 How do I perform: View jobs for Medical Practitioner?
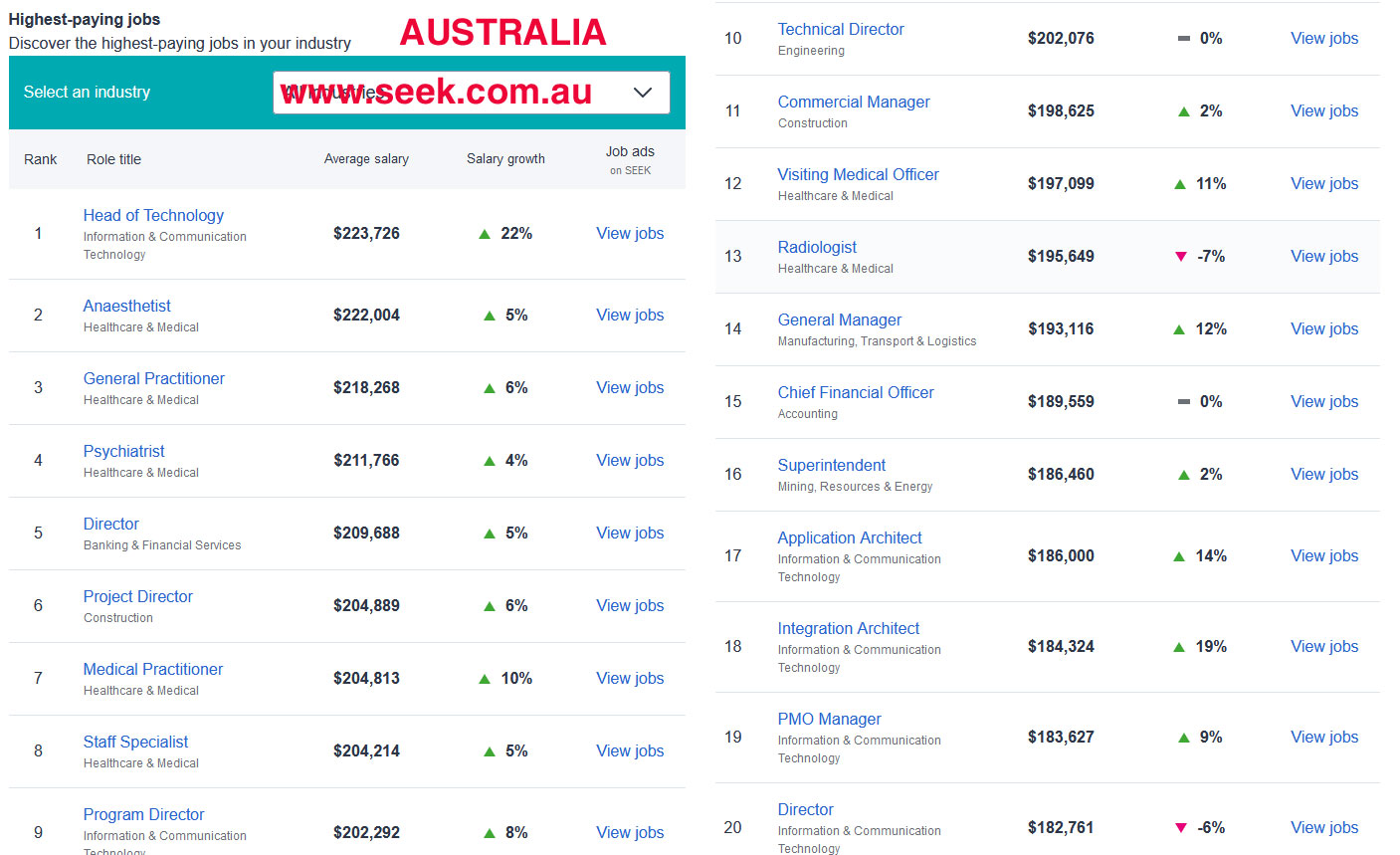(630, 678)
